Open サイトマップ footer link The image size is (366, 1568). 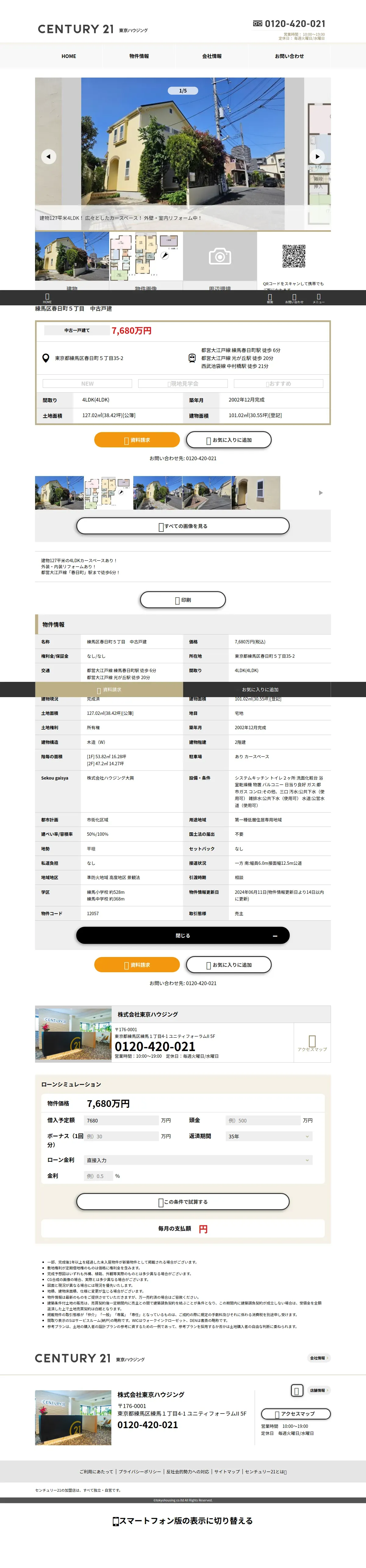[x=227, y=1471]
